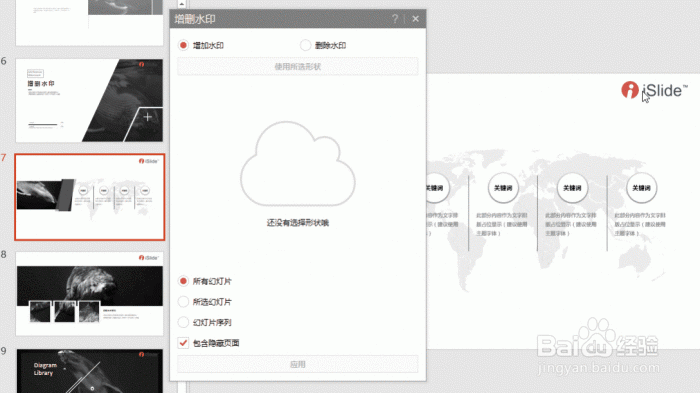Select the 增加水印 radio option
The width and height of the screenshot is (700, 393).
click(183, 45)
